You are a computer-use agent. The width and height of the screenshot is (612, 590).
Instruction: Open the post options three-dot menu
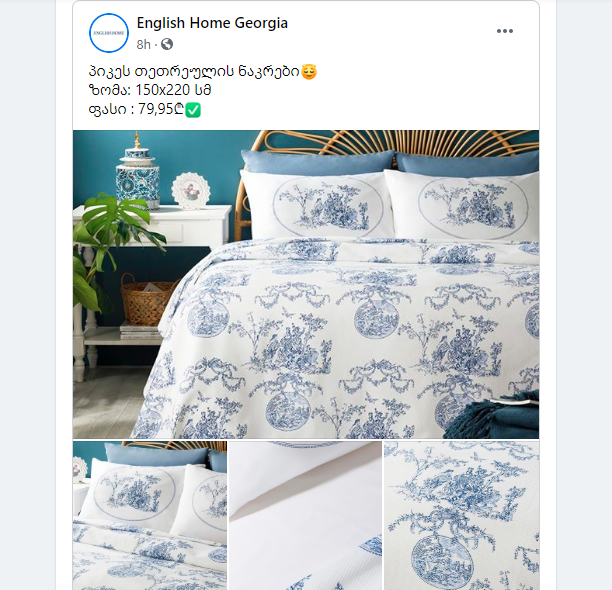pyautogui.click(x=504, y=31)
